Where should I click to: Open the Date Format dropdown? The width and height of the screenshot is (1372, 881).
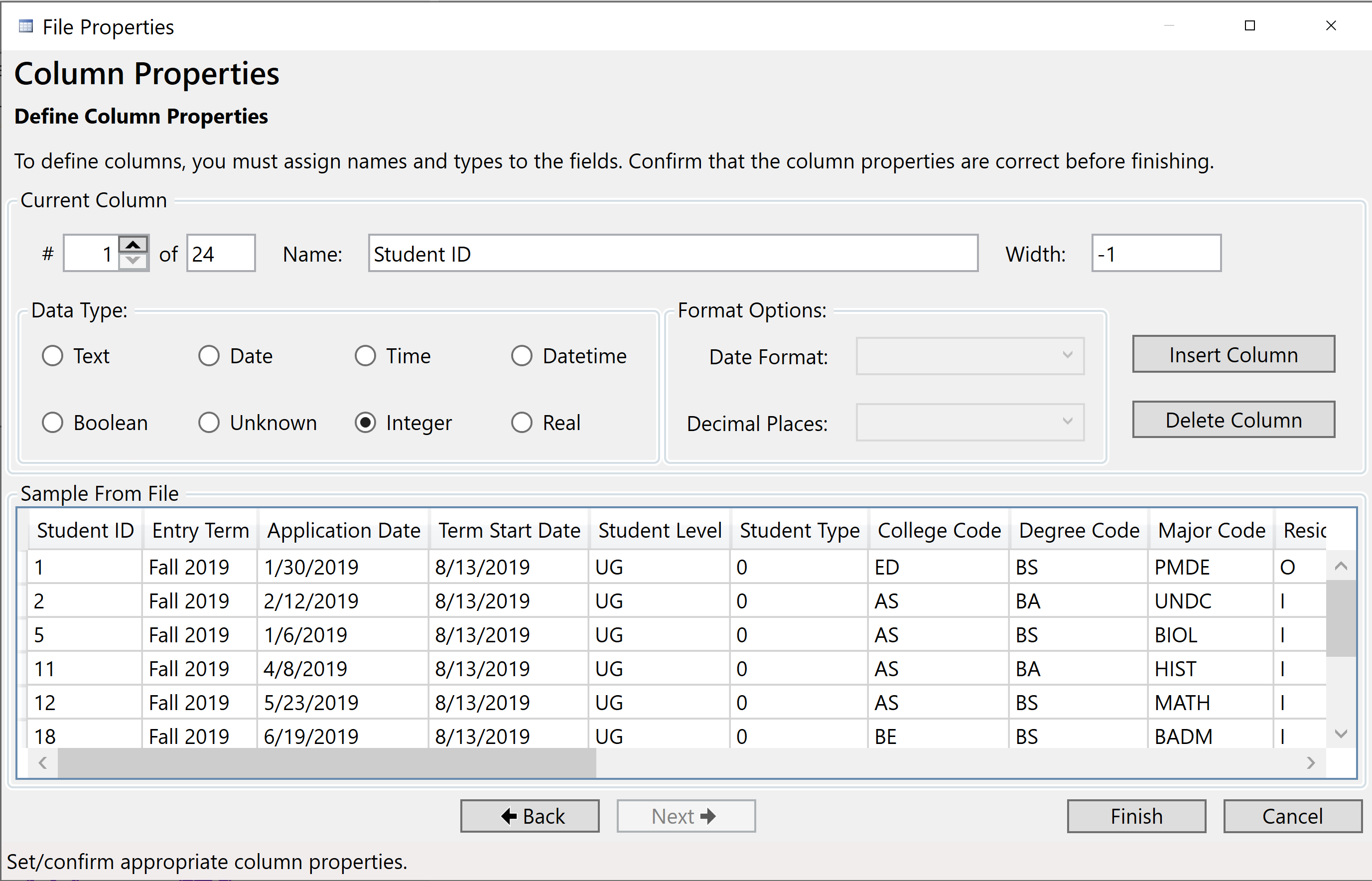pos(969,355)
